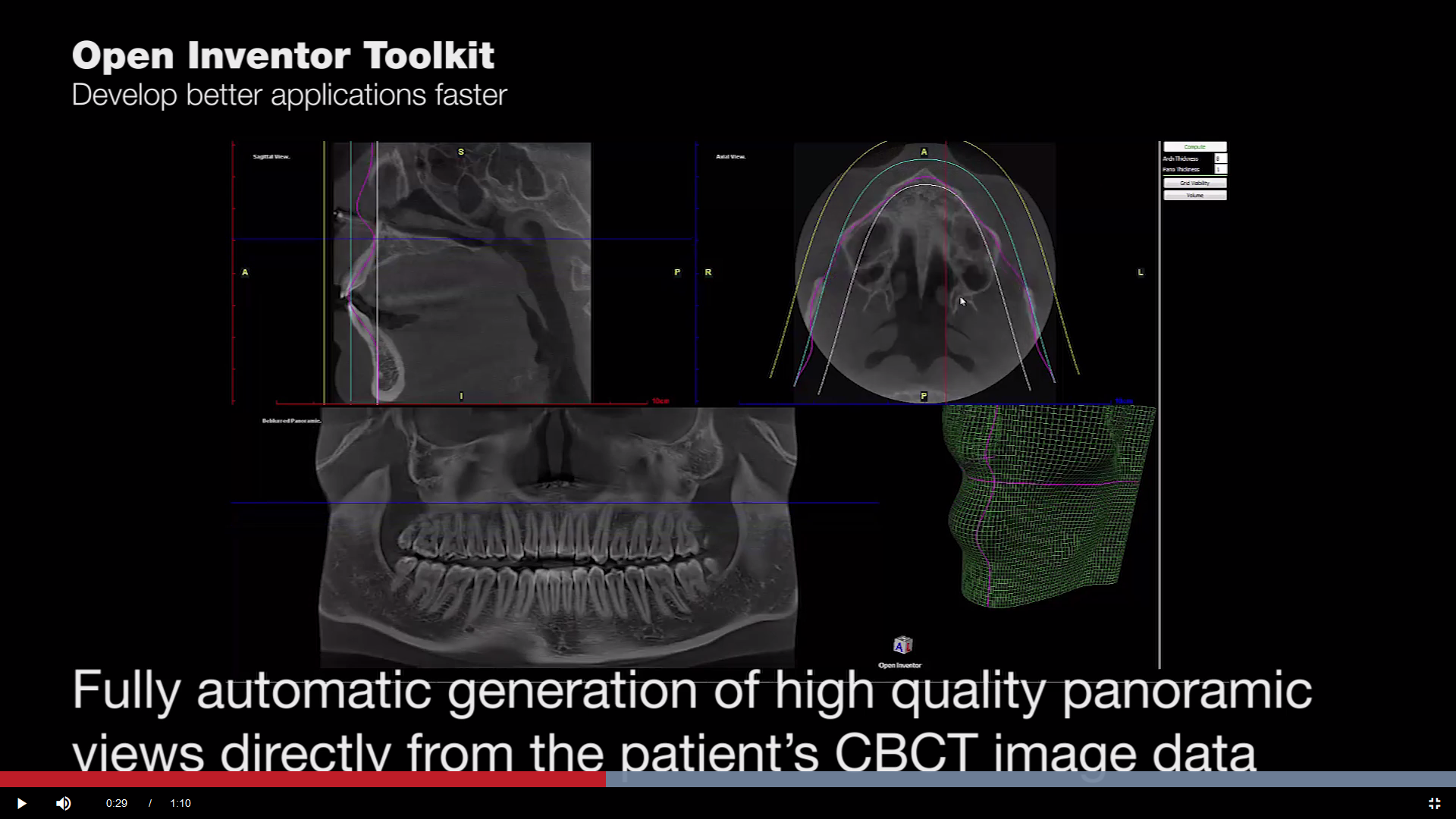This screenshot has width=1456, height=819.
Task: Click the 'Pano Thickness' label
Action: pyautogui.click(x=1181, y=169)
